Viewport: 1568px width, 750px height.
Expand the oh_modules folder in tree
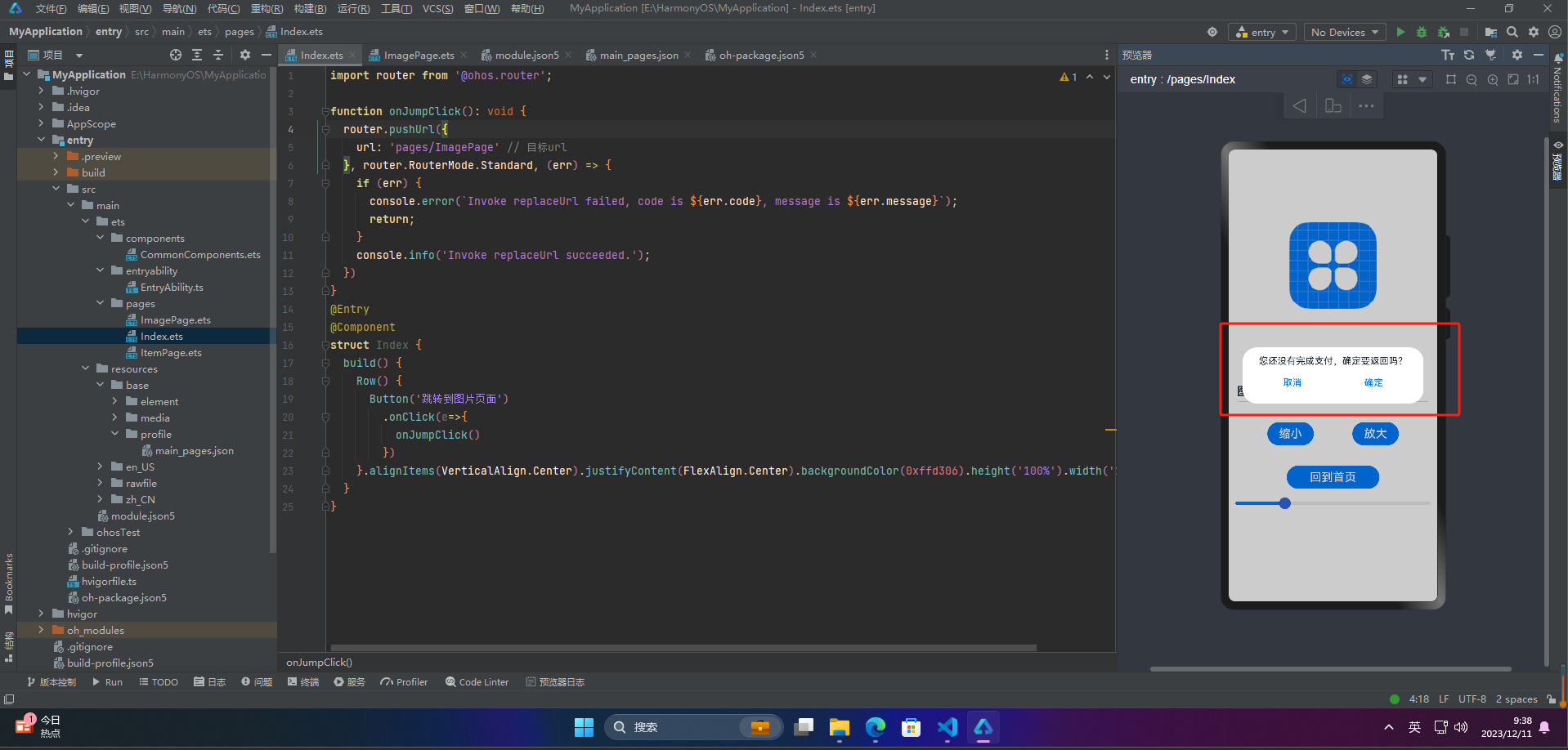(42, 630)
